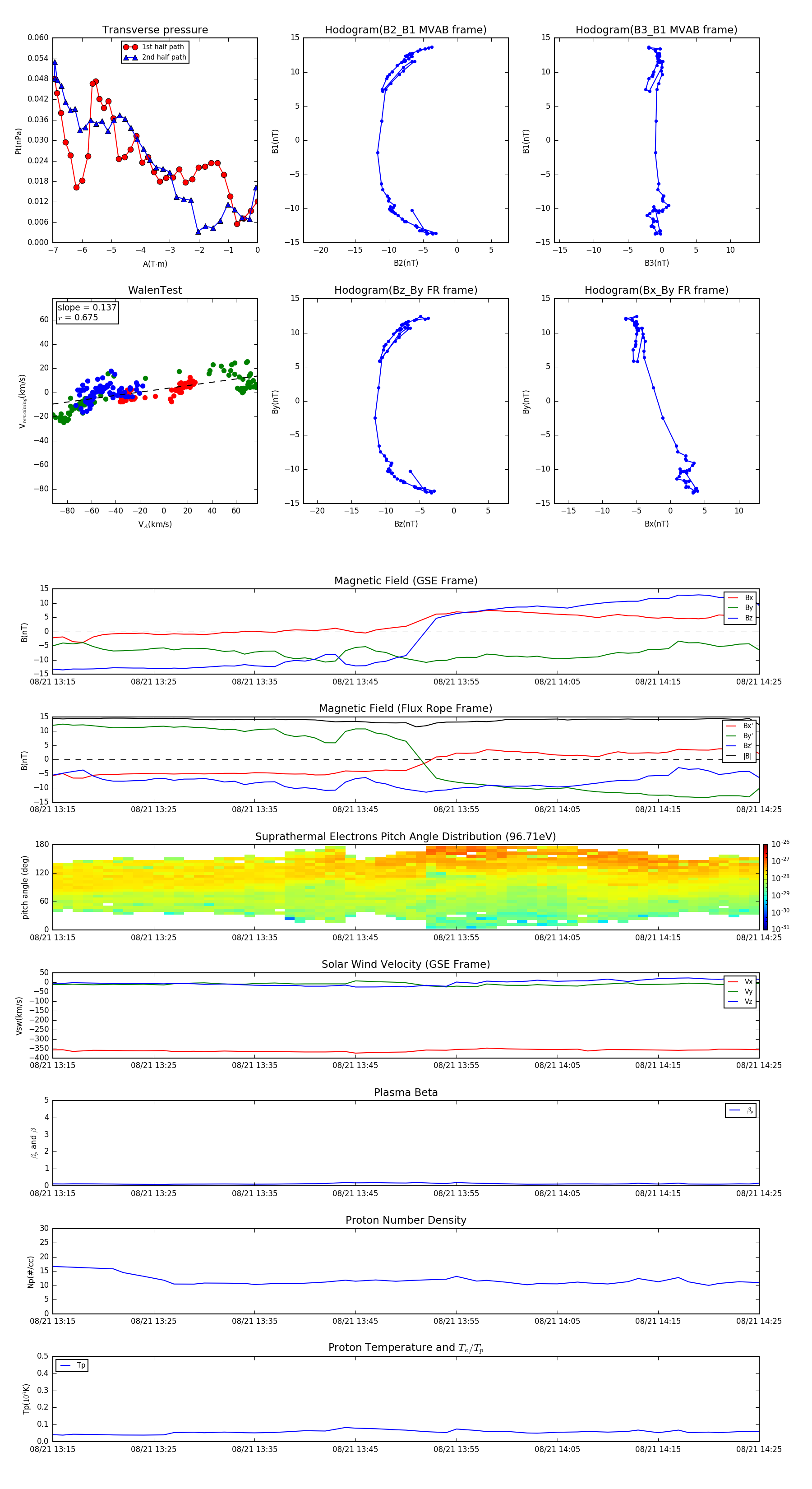
Task: Click 'Hodogram(Bx_By FR frame)' title
Action: coord(656,290)
